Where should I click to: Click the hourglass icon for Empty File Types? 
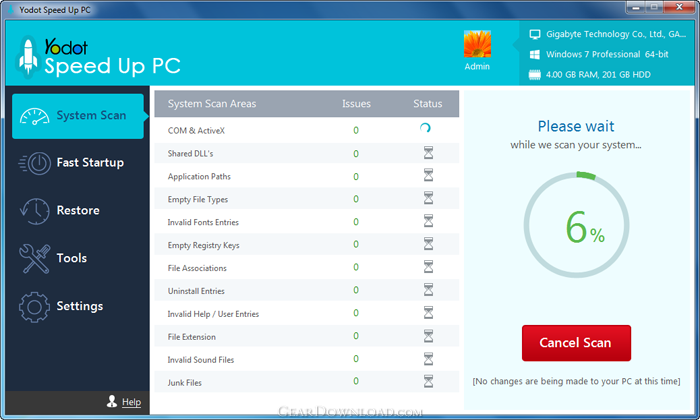428,198
